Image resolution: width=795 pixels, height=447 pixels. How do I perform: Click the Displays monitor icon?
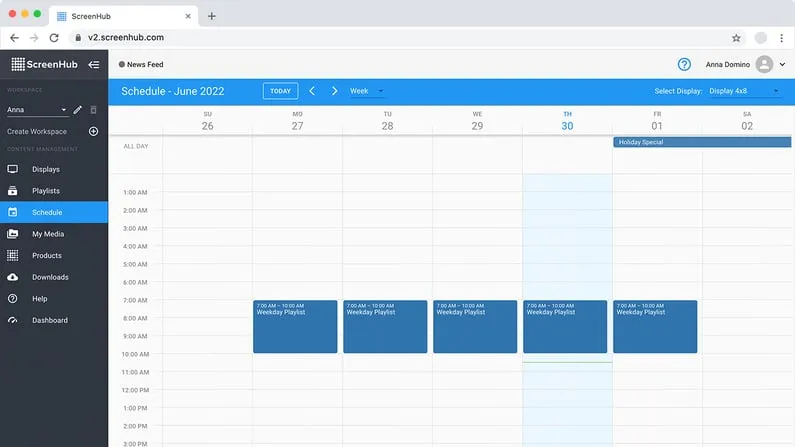point(13,169)
